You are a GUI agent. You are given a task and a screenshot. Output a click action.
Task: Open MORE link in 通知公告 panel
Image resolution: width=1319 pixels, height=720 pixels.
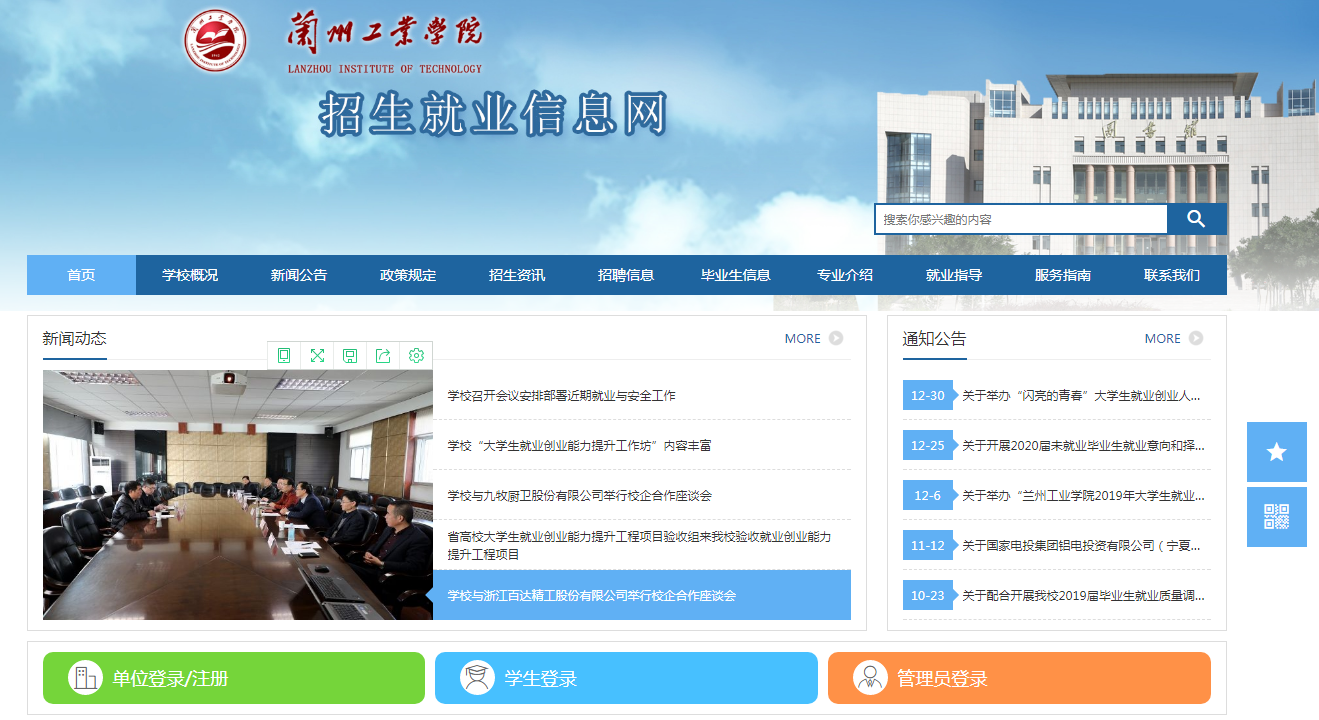[x=1163, y=338]
